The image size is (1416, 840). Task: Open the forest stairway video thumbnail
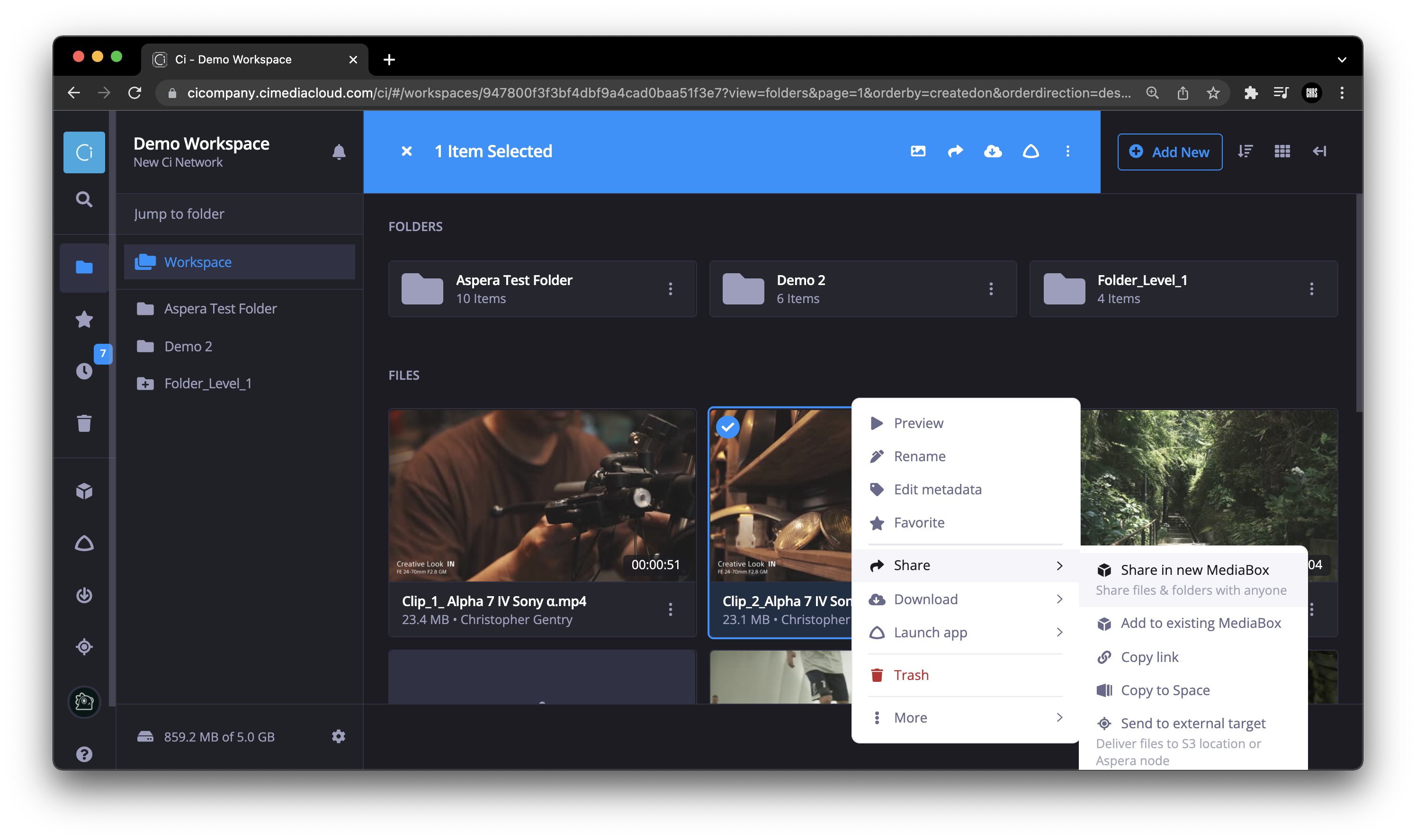[x=1209, y=477]
